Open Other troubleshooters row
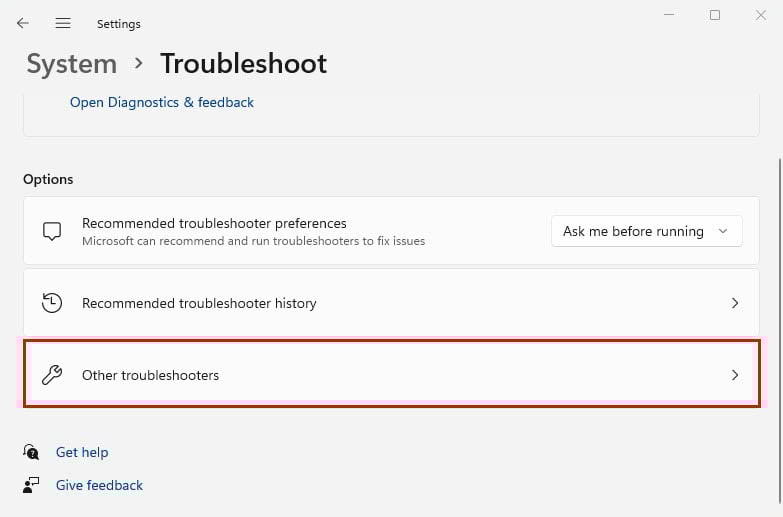The width and height of the screenshot is (783, 517). [x=392, y=374]
